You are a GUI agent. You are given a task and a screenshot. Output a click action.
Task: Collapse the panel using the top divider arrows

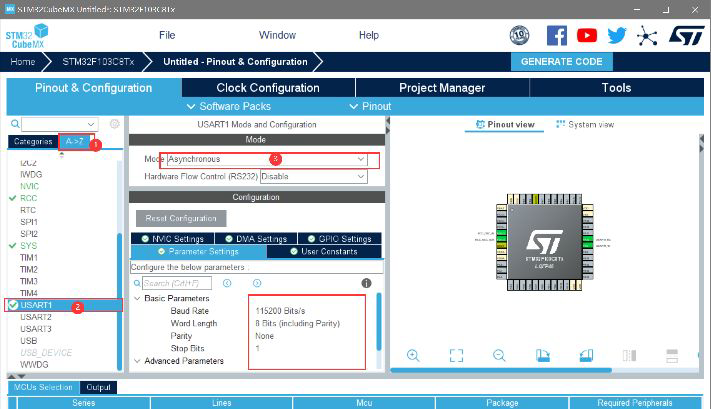pos(388,126)
